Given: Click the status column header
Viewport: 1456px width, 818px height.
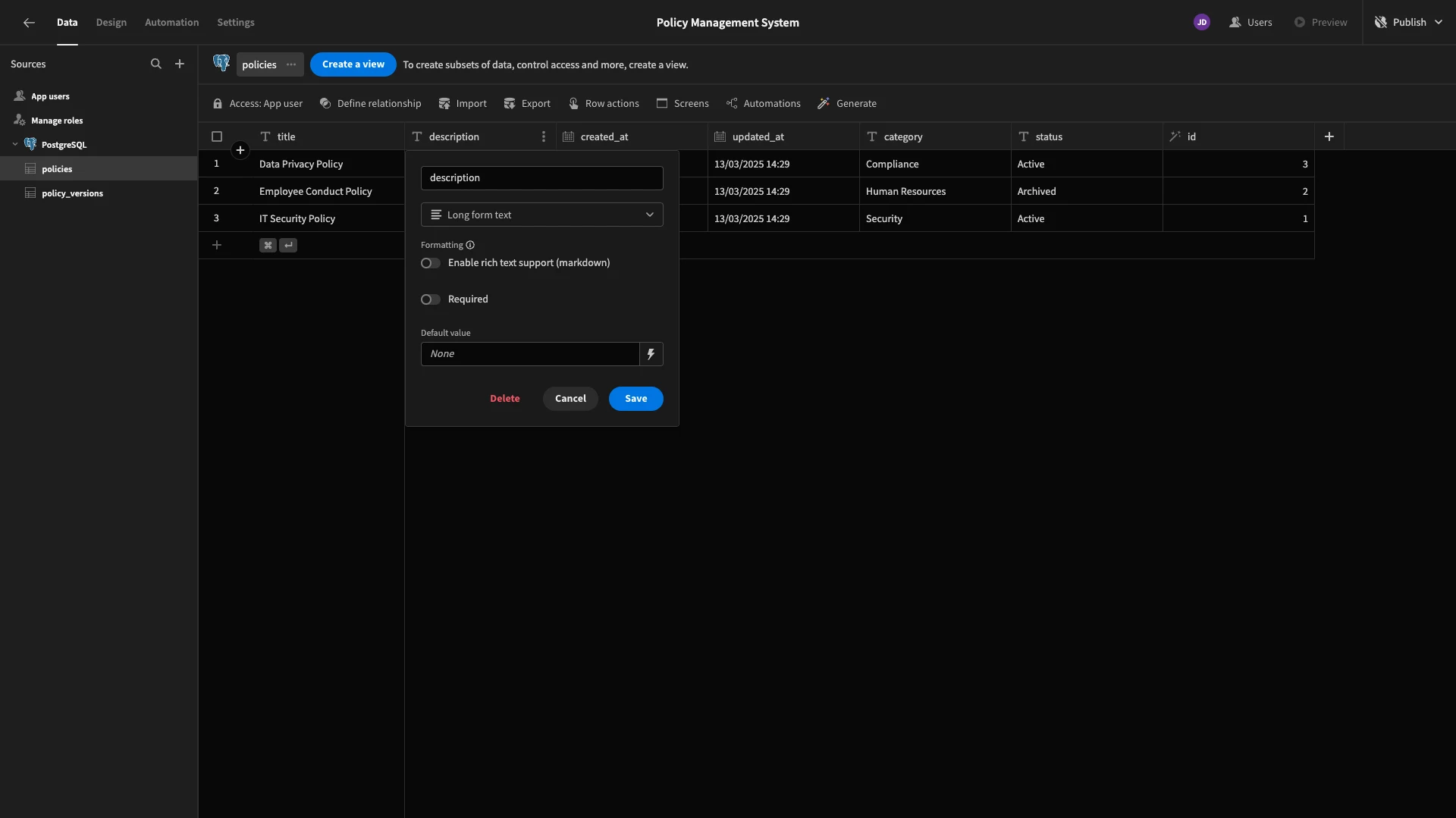Looking at the screenshot, I should [x=1087, y=137].
